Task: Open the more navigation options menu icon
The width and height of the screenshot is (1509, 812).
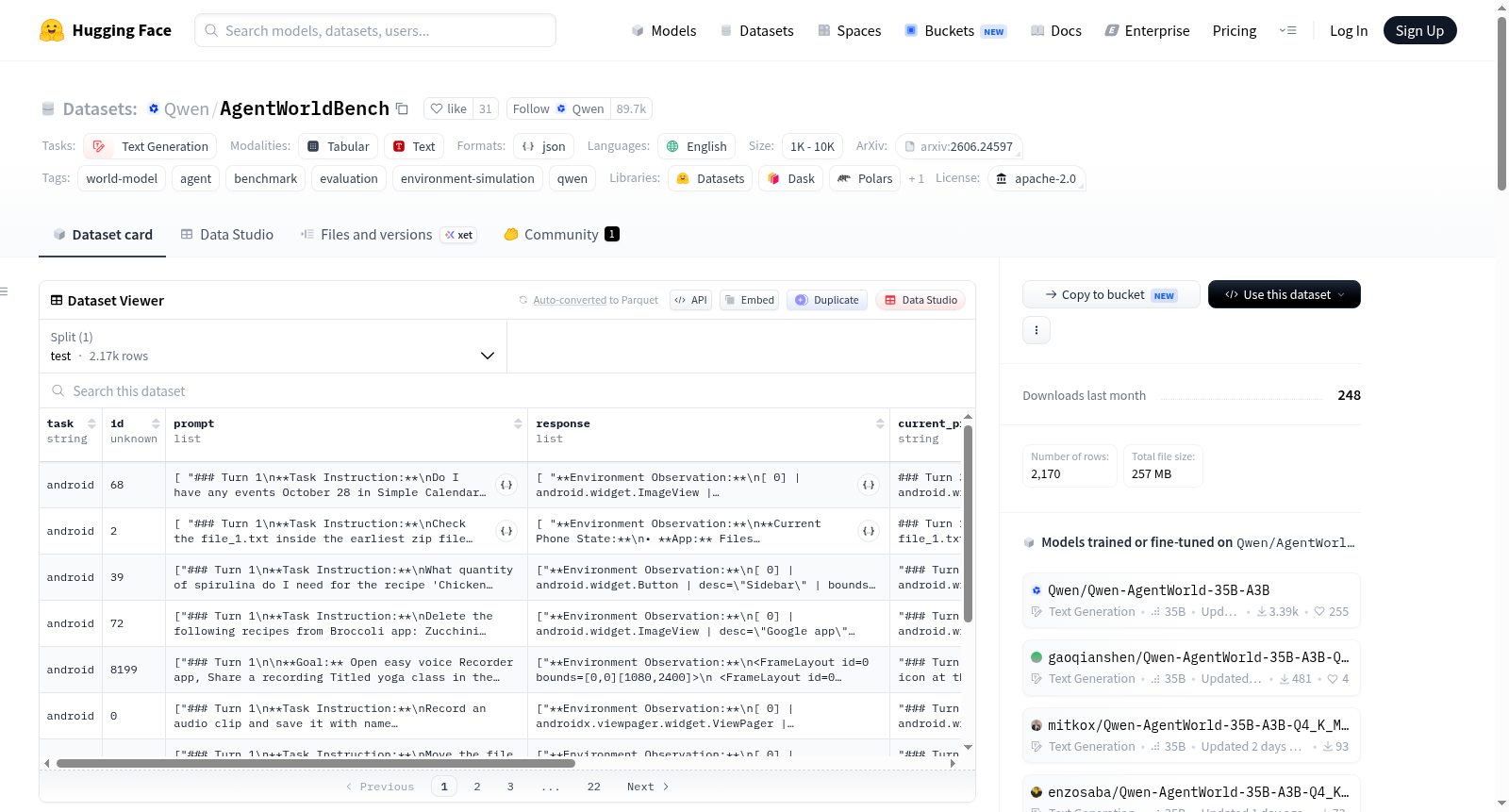Action: (x=1287, y=30)
